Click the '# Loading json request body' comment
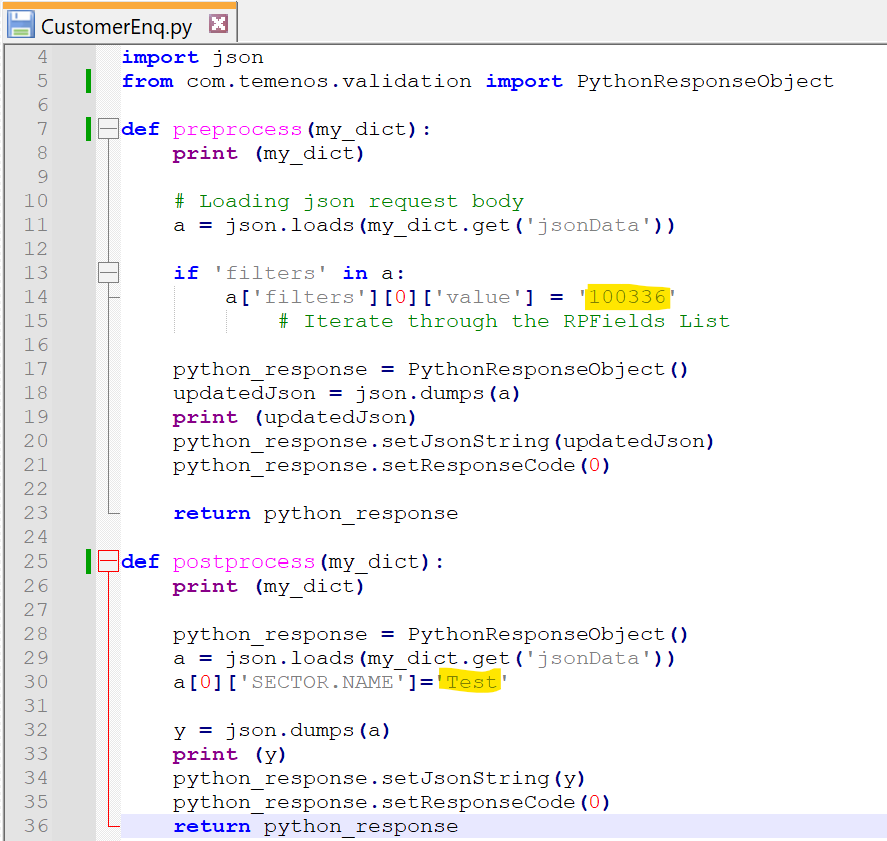 [x=361, y=201]
